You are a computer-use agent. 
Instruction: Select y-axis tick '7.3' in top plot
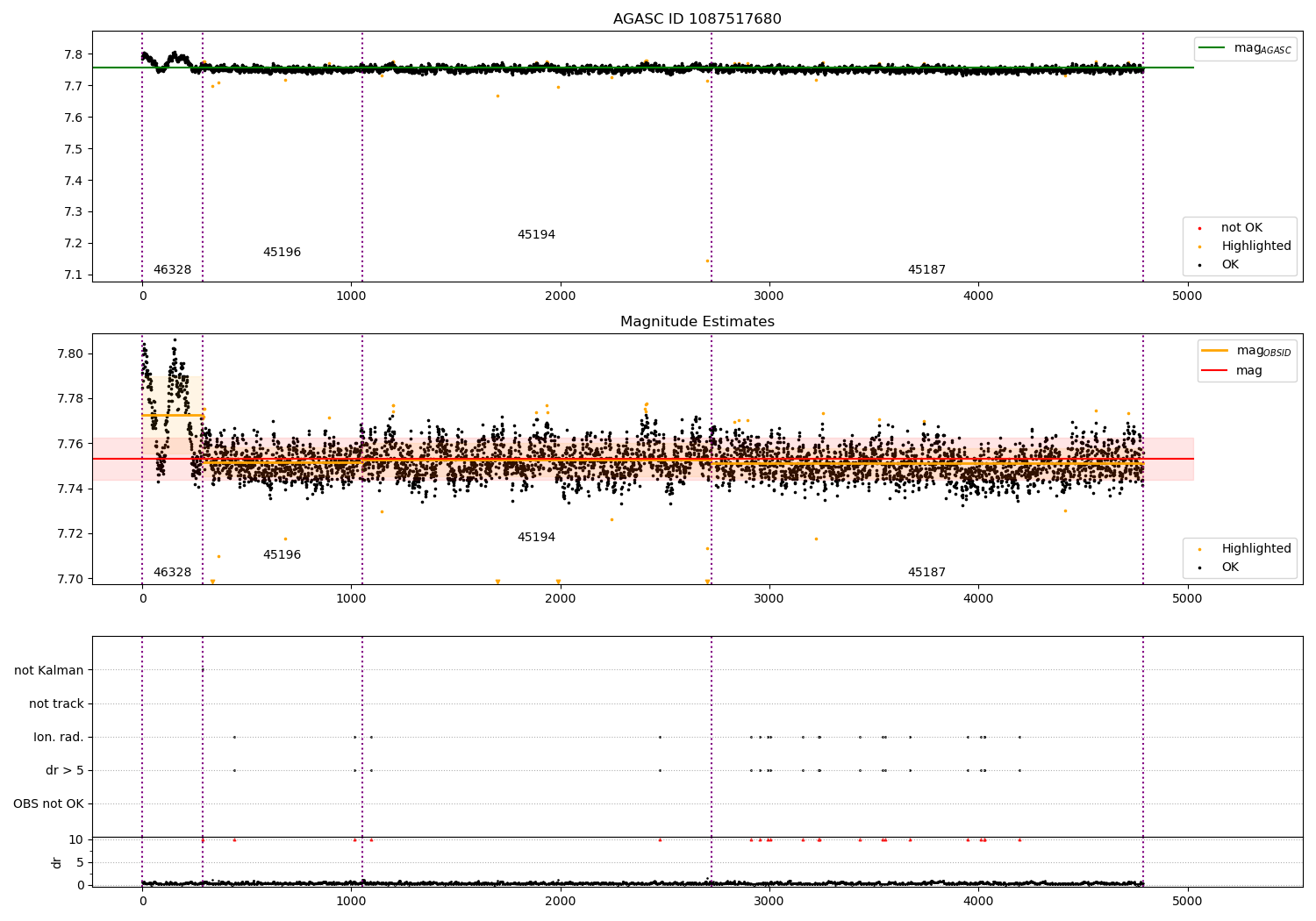pyautogui.click(x=75, y=212)
